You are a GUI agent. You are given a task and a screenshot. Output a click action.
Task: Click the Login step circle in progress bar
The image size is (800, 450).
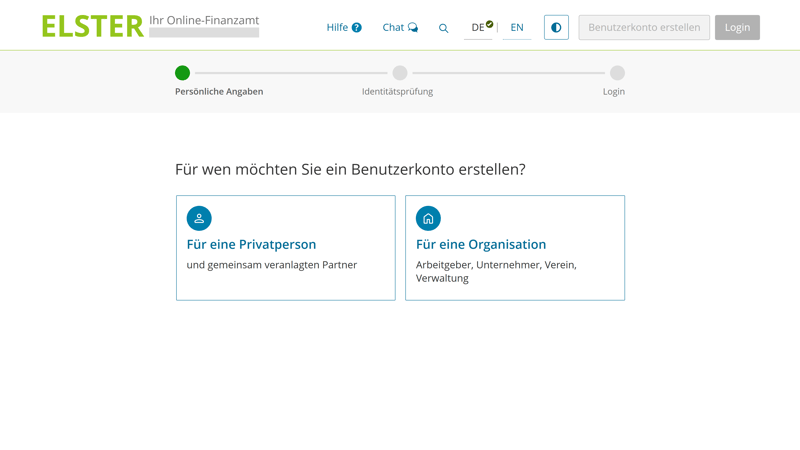click(x=617, y=73)
